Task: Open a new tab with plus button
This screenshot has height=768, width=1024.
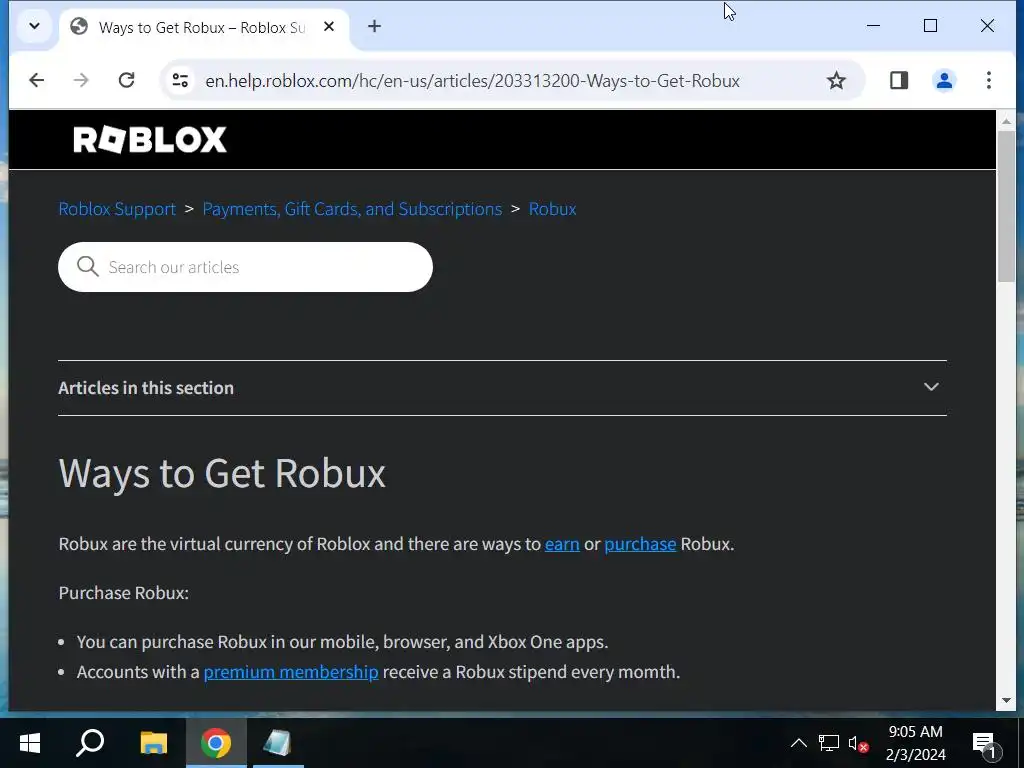Action: (374, 26)
